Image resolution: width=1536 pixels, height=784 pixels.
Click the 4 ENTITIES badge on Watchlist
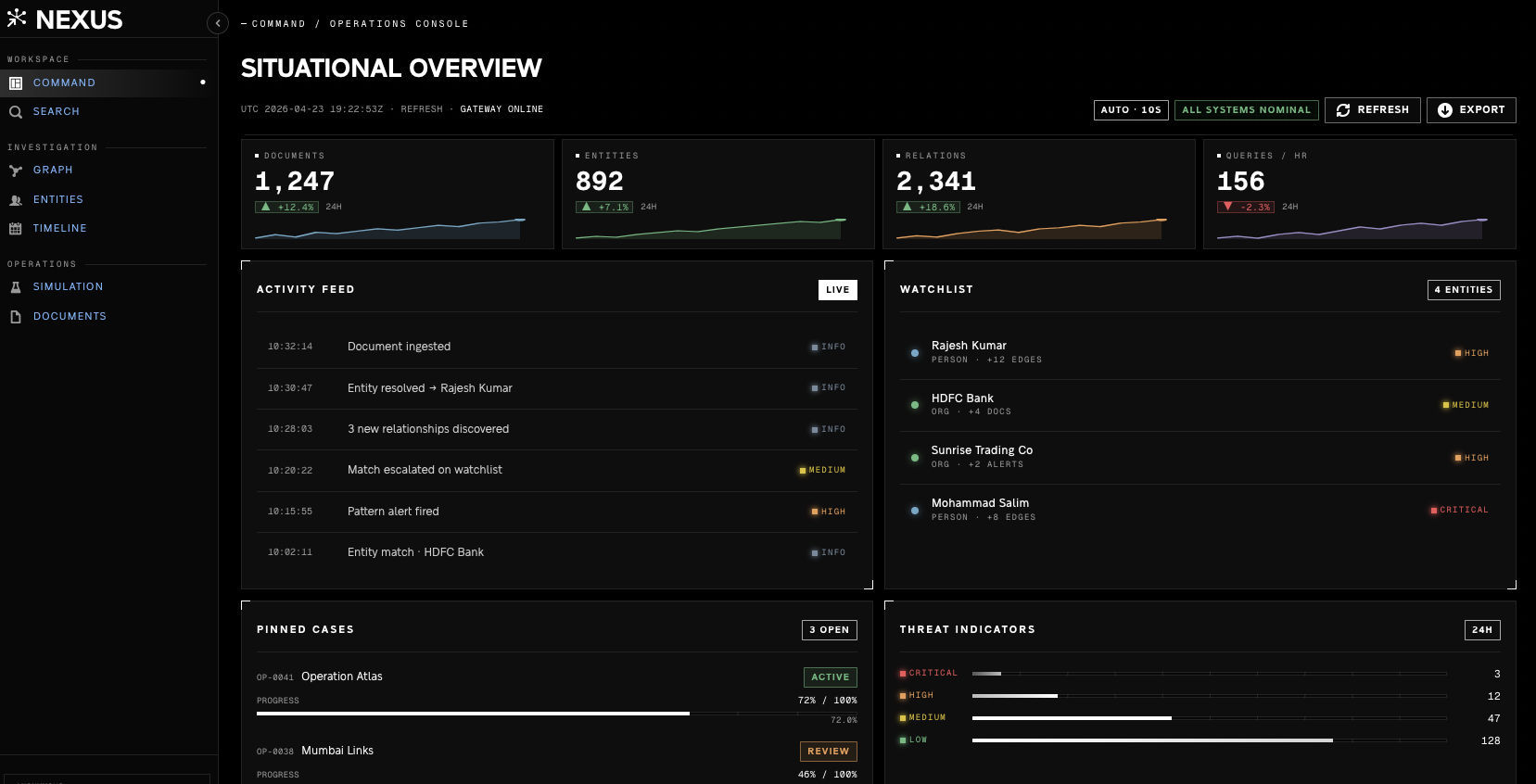tap(1464, 290)
